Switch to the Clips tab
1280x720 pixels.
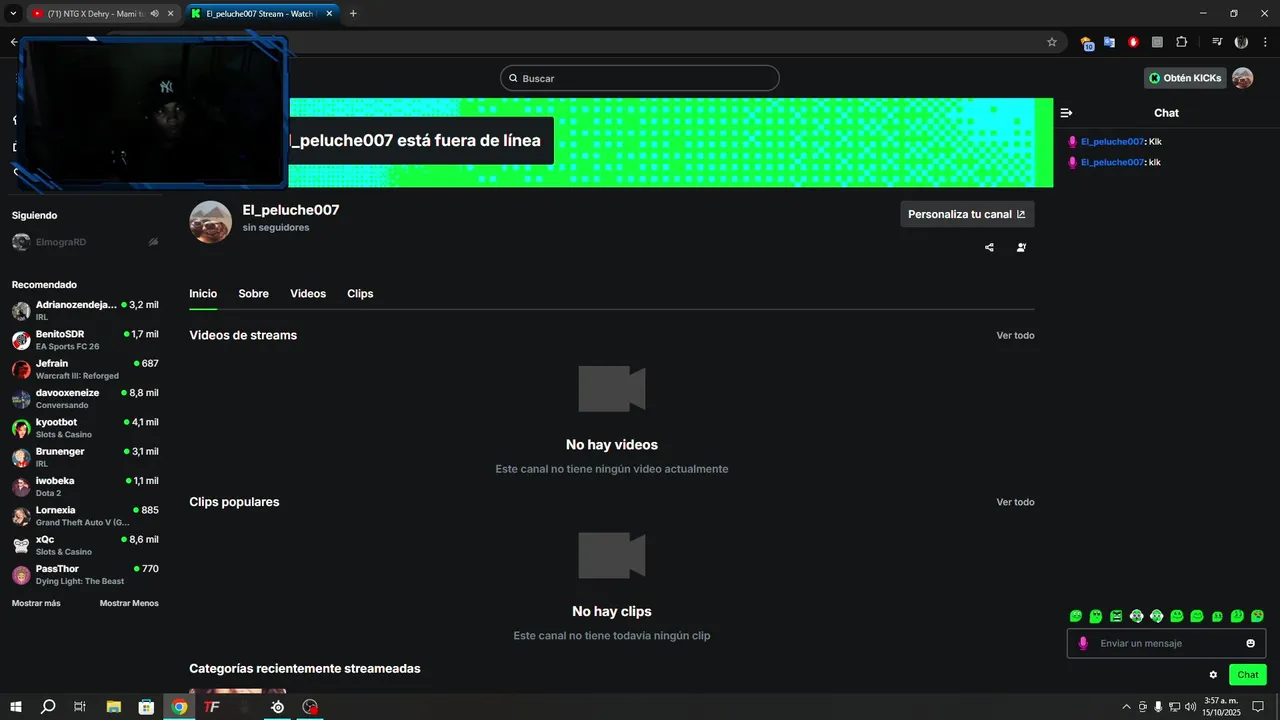(x=360, y=293)
